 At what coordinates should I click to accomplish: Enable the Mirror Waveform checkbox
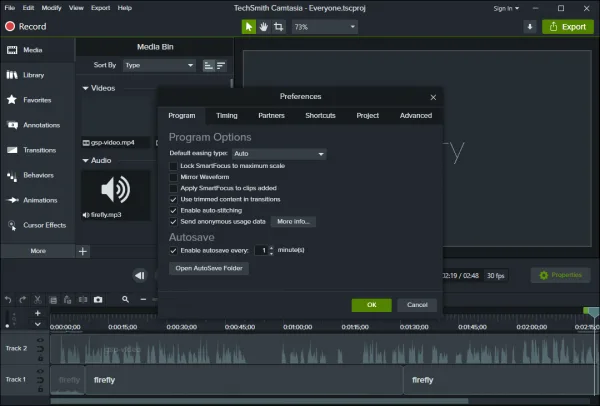(173, 177)
